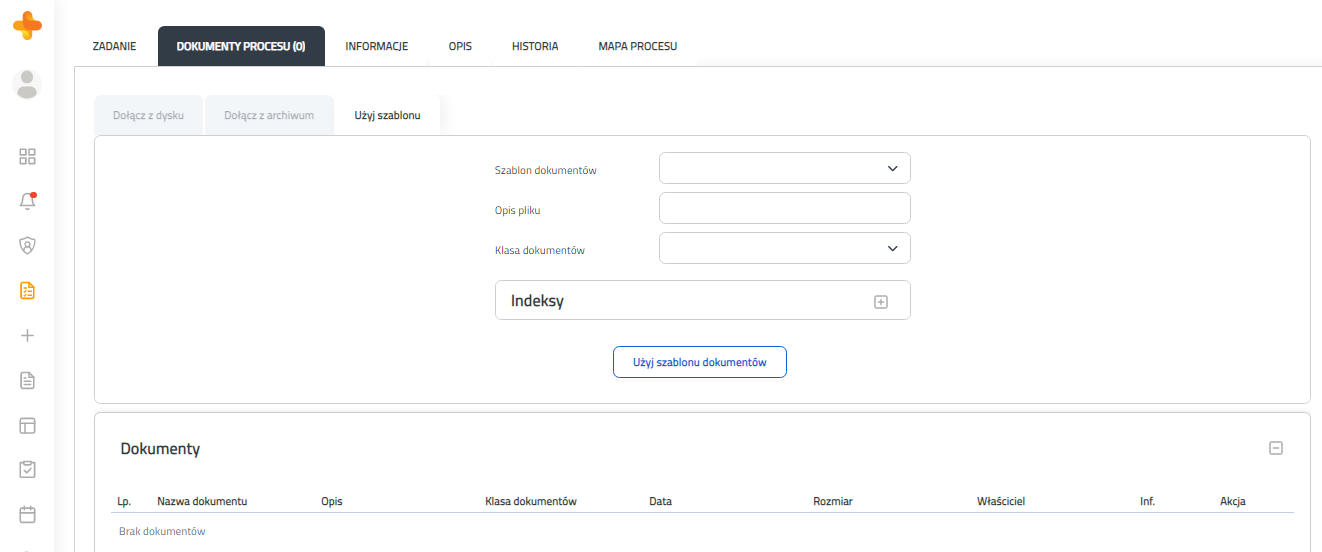
Task: Focus the Opis pliku text field
Action: (x=785, y=208)
